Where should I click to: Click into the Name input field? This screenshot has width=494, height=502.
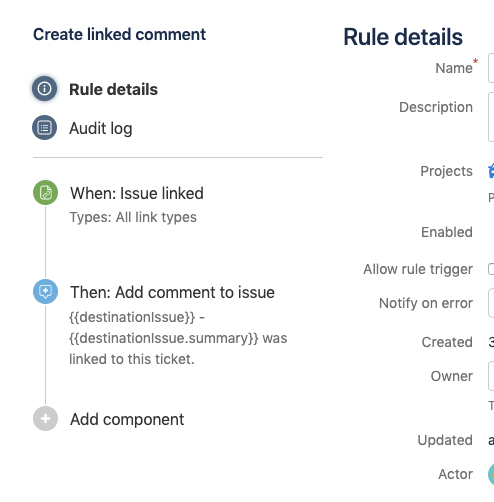click(491, 68)
